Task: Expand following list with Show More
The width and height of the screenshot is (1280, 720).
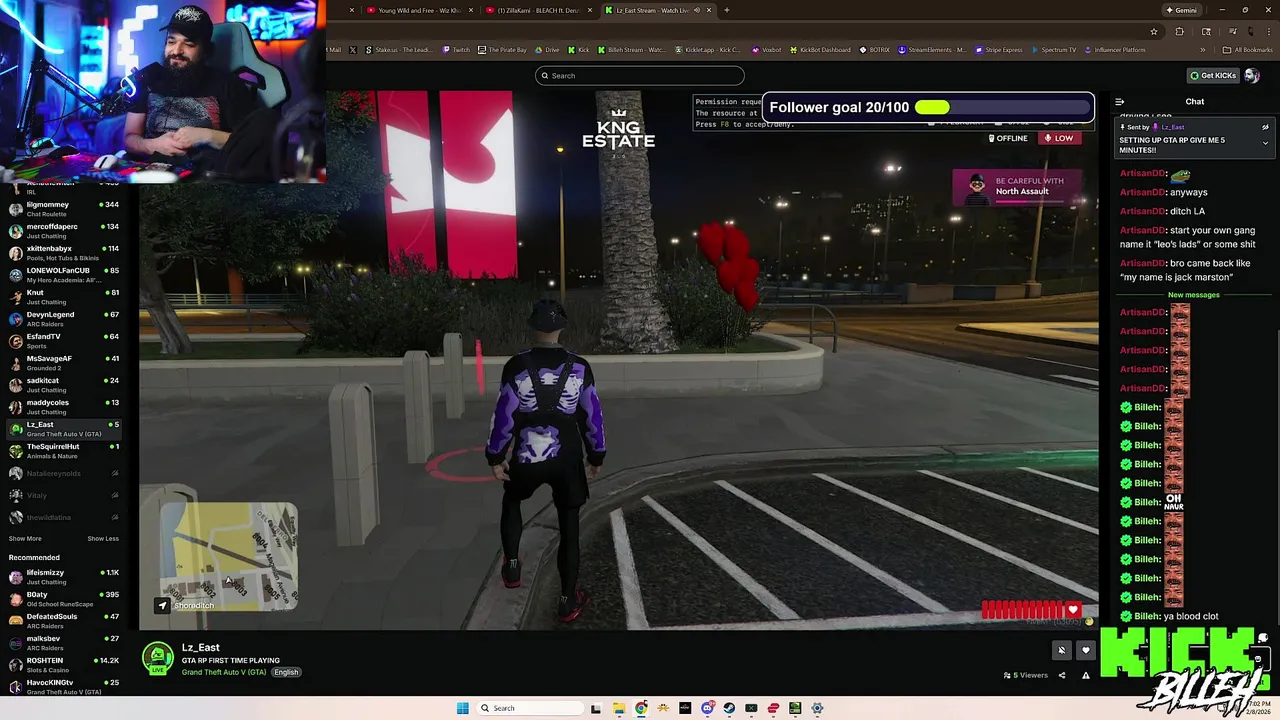Action: point(25,539)
